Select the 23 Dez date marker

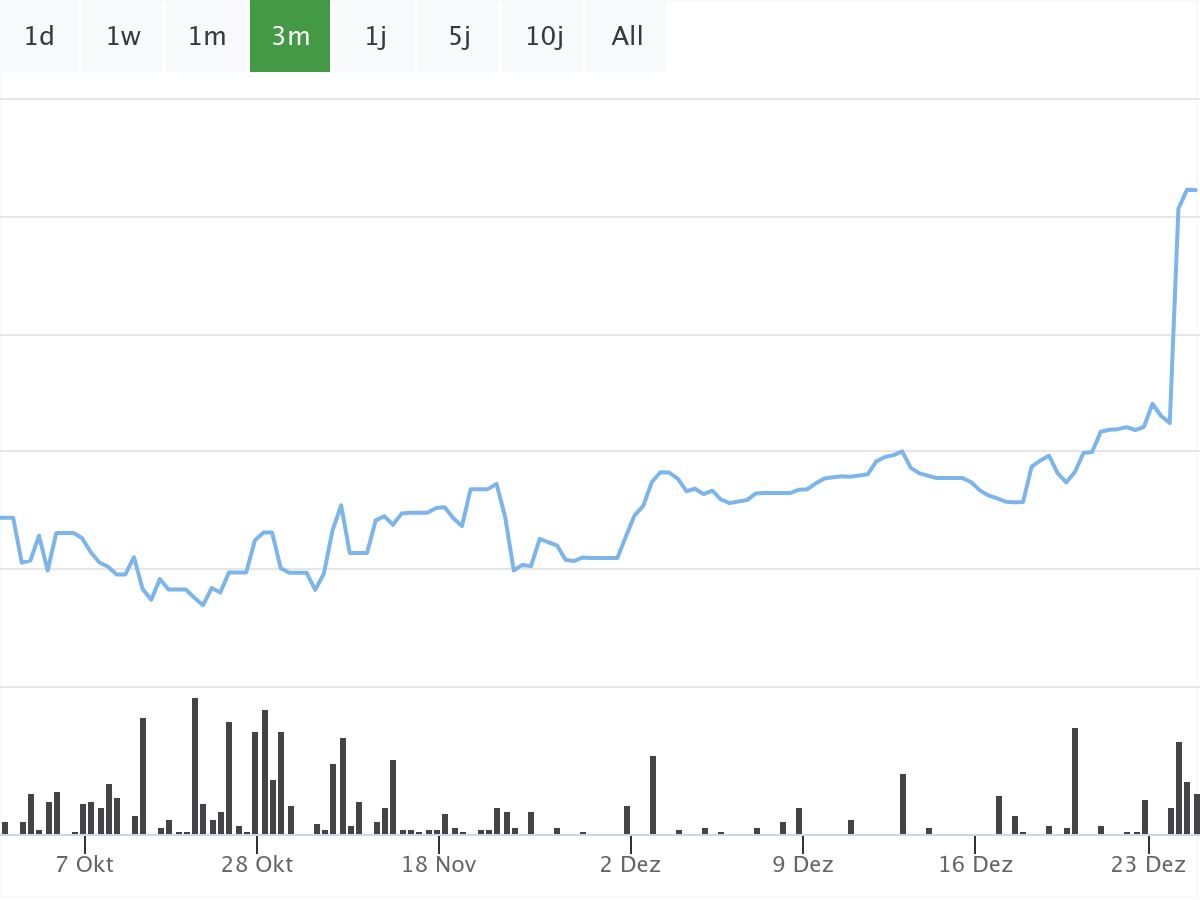coord(1148,864)
